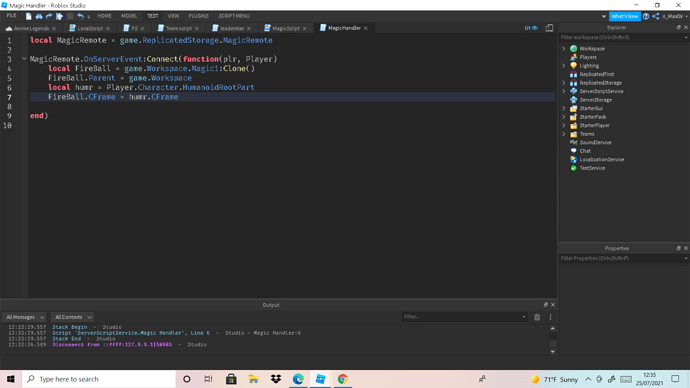Expand the Lighting tree node

pos(564,66)
